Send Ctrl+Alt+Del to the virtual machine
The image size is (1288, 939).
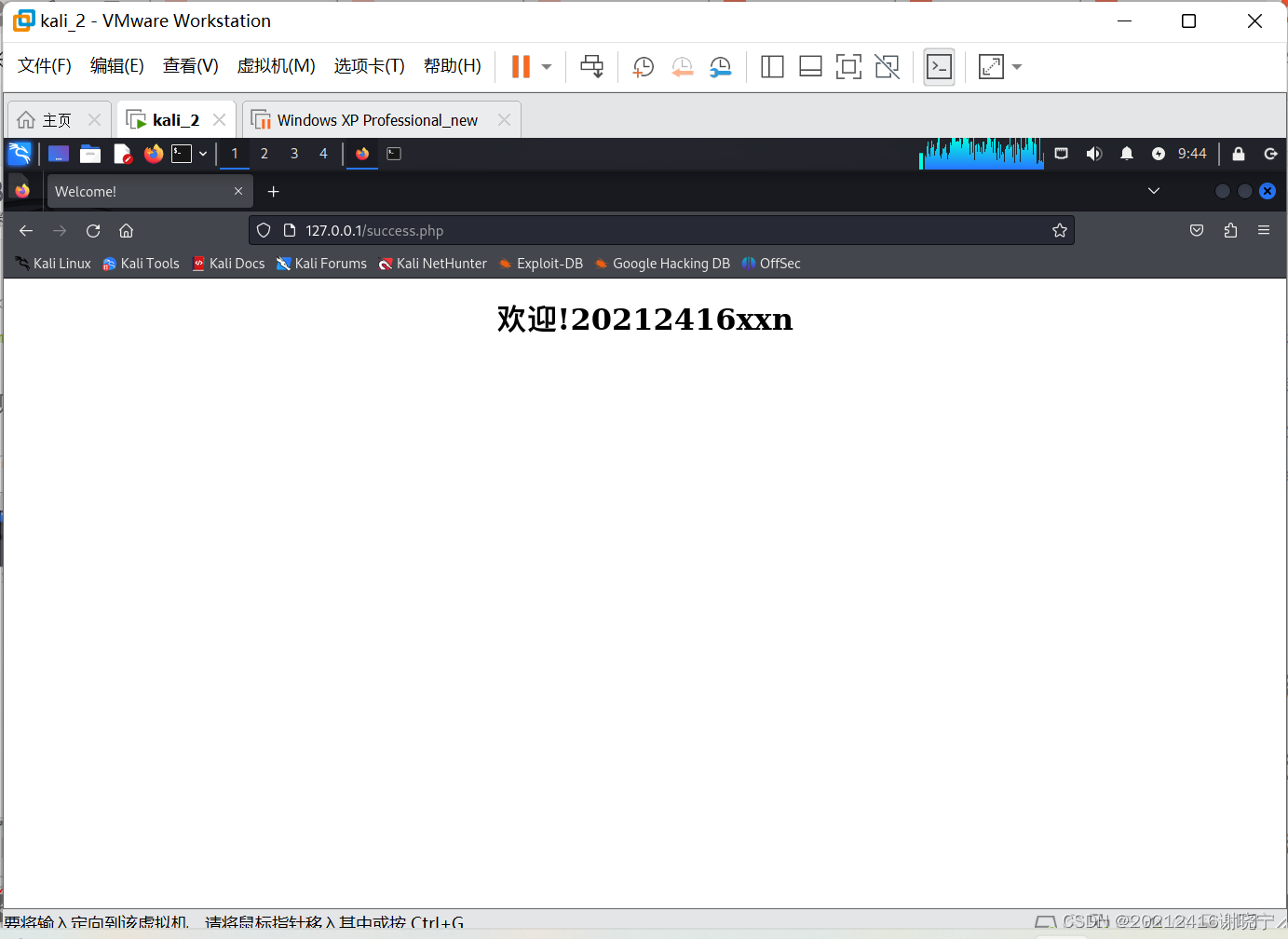(x=591, y=66)
